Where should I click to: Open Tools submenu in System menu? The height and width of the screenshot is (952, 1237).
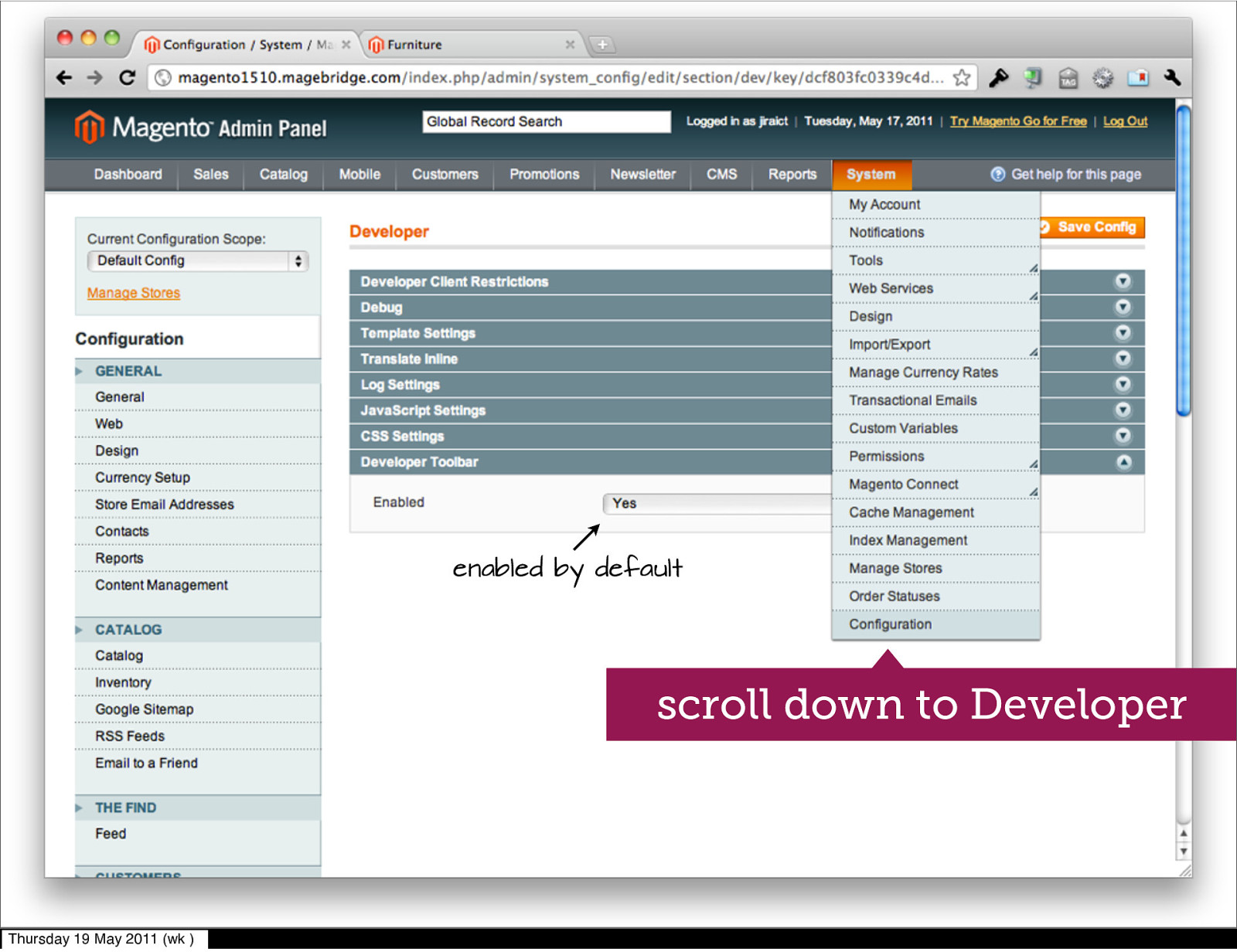coord(935,260)
